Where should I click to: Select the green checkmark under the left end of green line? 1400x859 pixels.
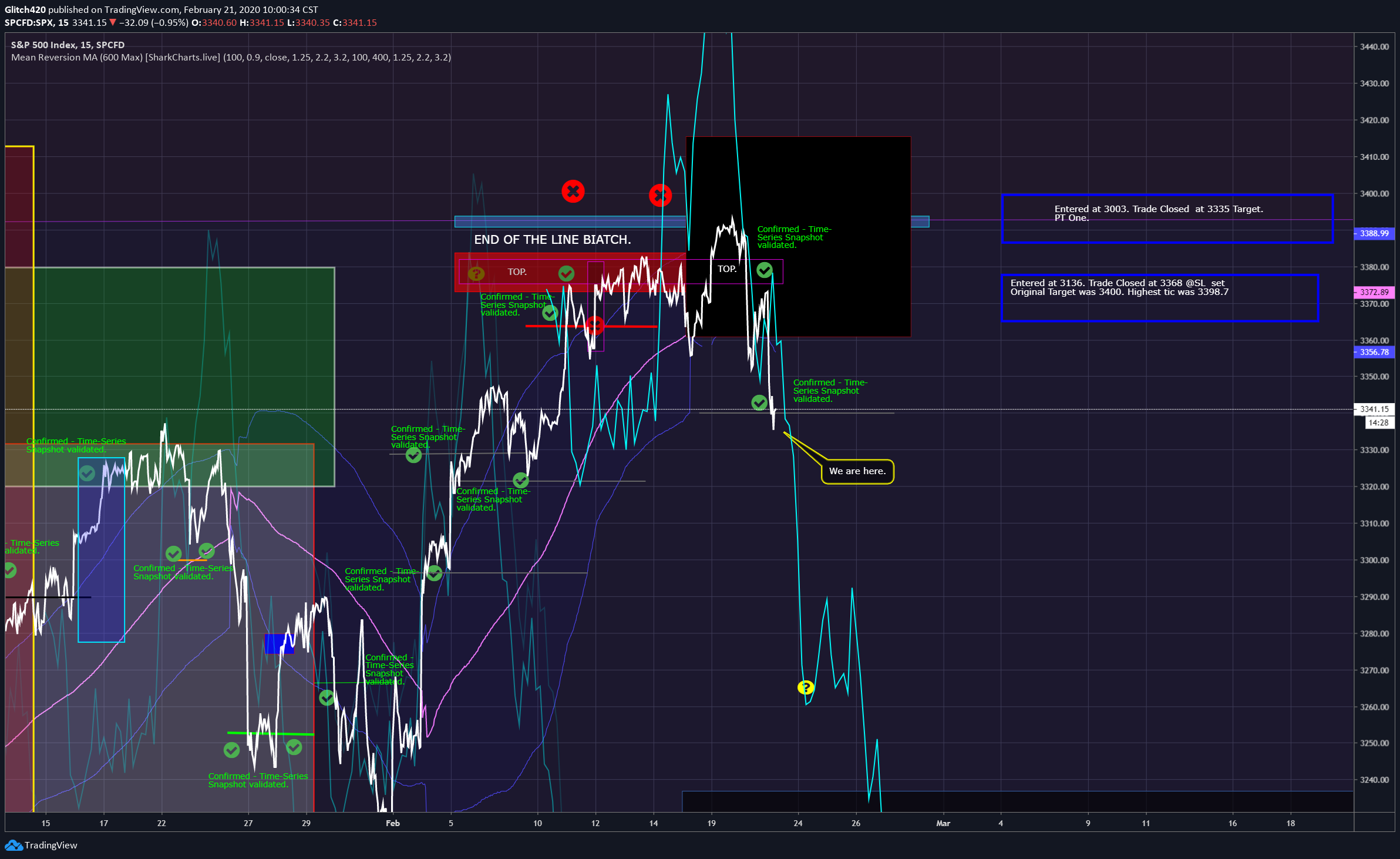(x=231, y=750)
